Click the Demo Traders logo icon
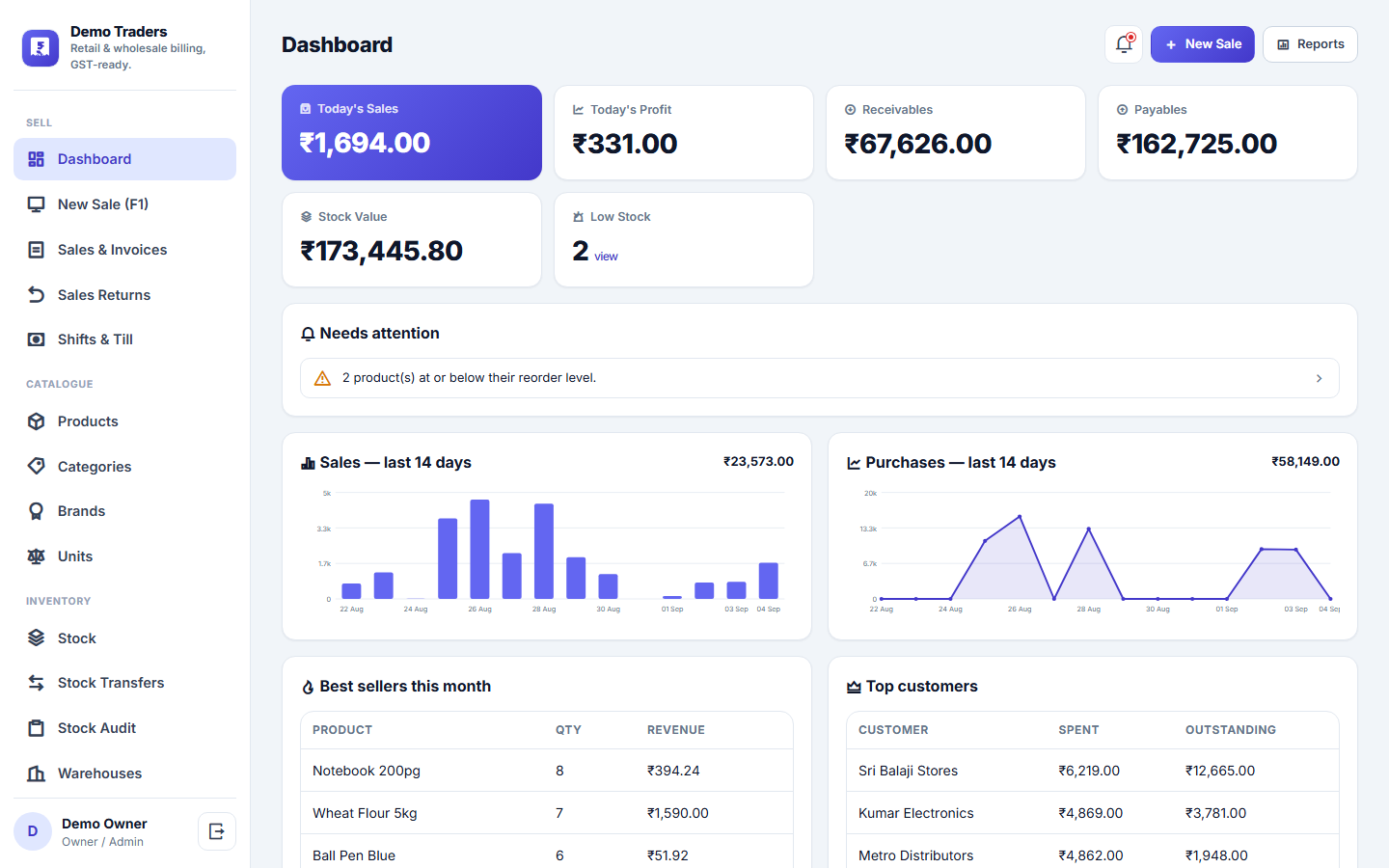Screen dimensions: 1389x868 [41, 47]
